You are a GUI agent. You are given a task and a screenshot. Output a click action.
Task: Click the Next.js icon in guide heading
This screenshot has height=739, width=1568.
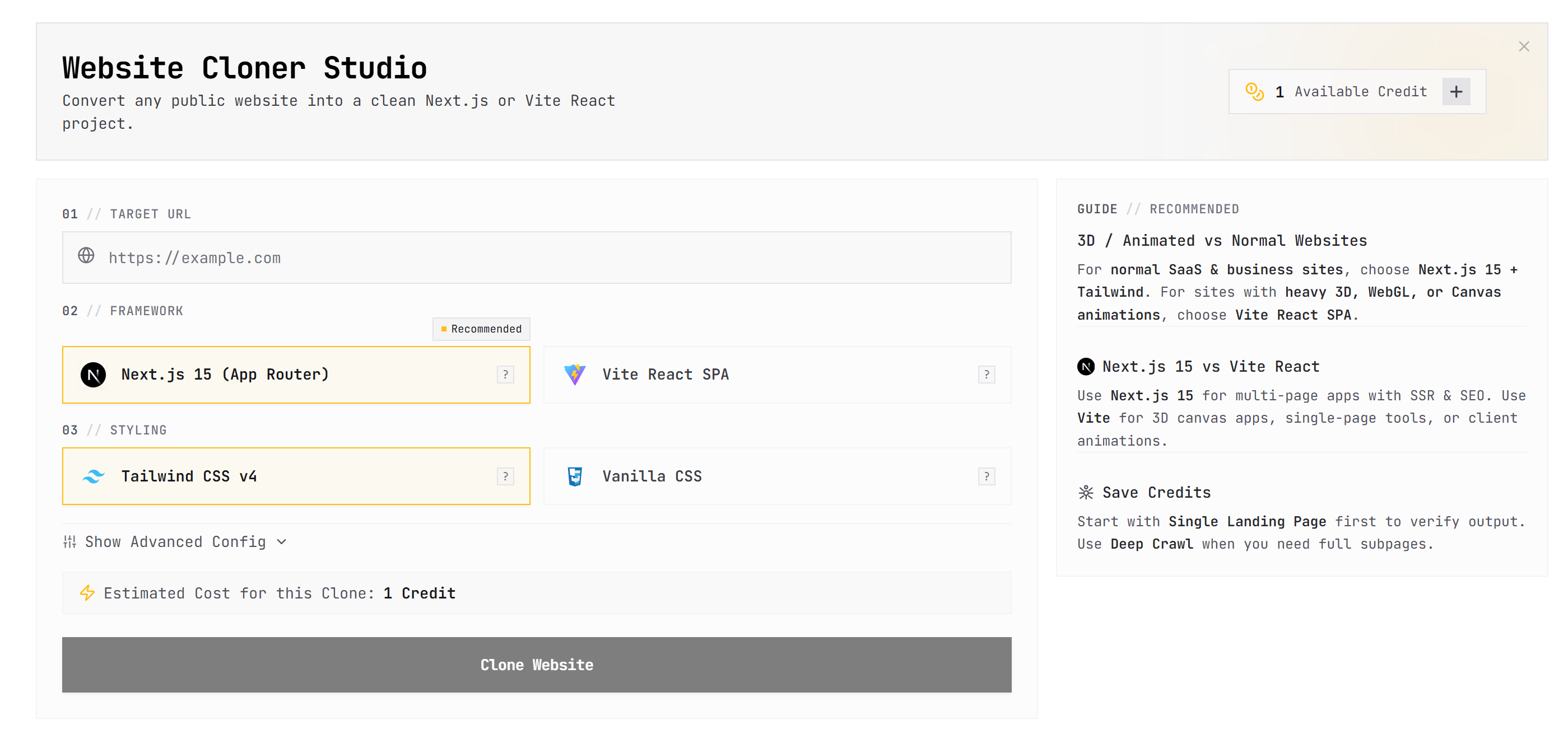coord(1085,367)
